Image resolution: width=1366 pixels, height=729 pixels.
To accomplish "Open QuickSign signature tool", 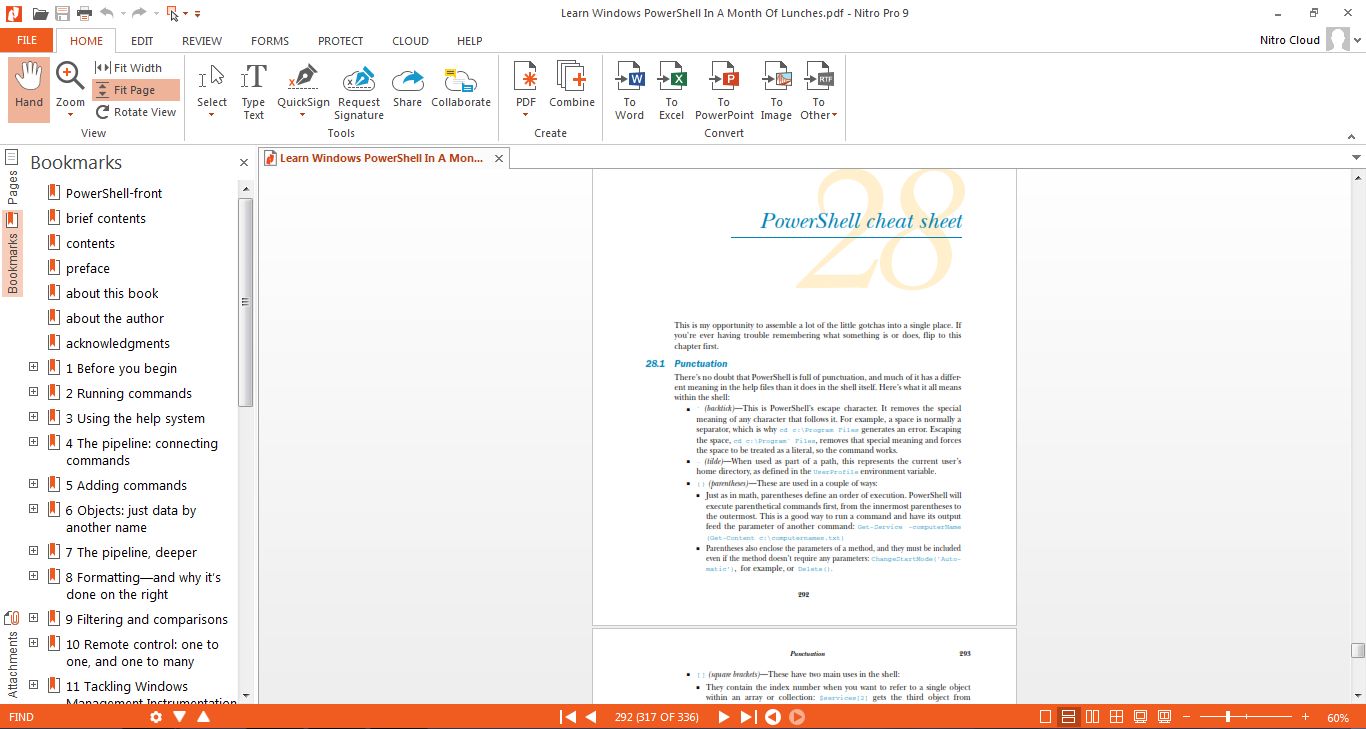I will click(x=303, y=91).
